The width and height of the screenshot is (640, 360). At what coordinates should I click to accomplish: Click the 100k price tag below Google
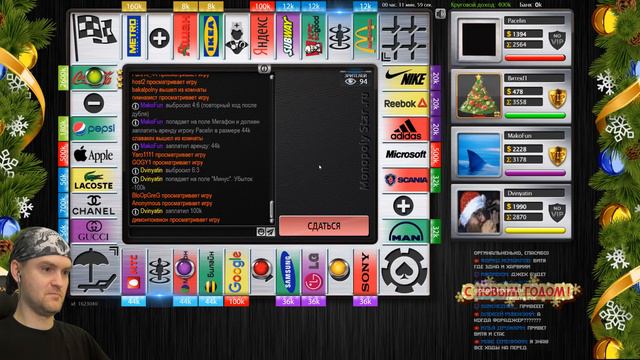(x=236, y=301)
